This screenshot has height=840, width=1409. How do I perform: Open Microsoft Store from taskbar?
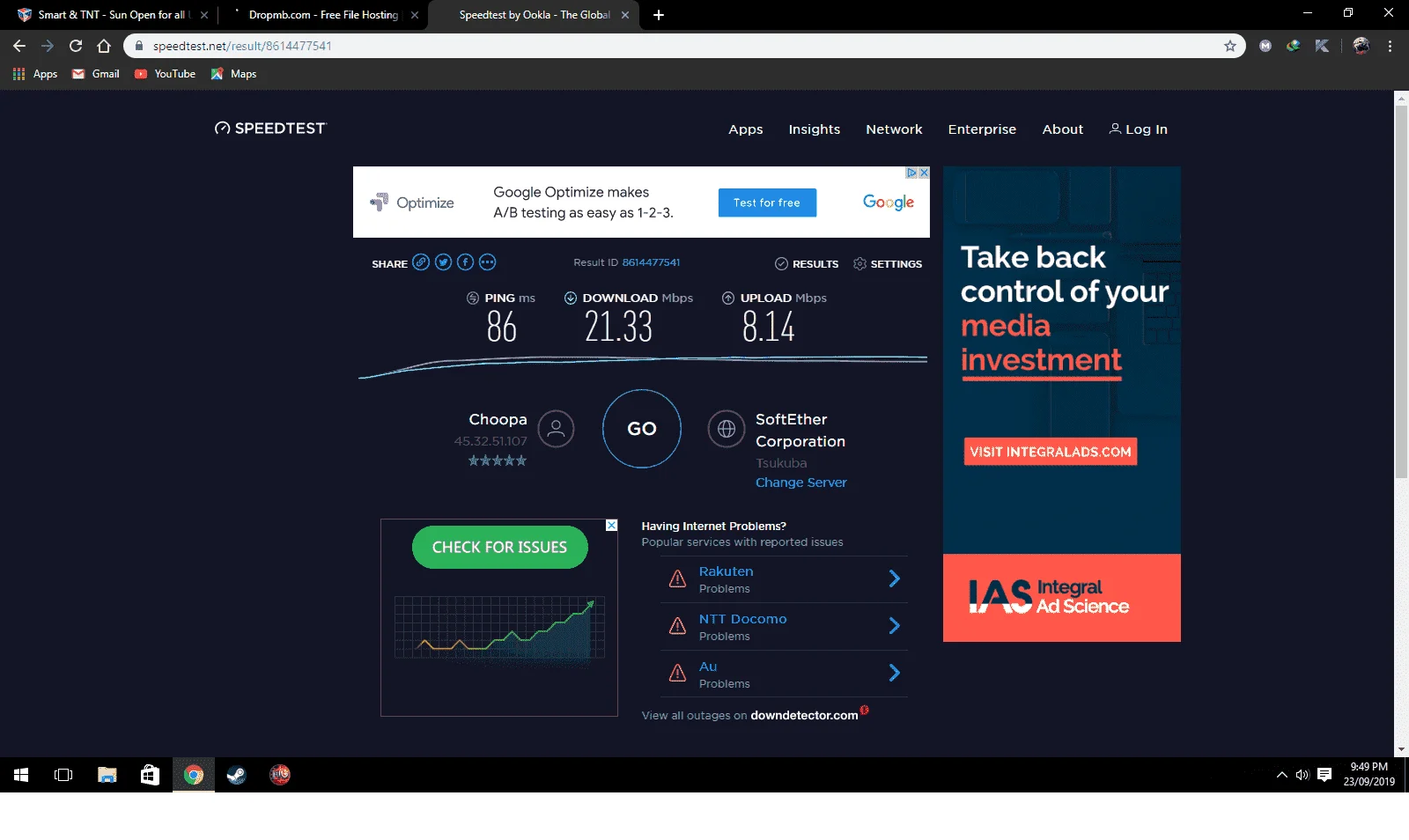pos(151,775)
